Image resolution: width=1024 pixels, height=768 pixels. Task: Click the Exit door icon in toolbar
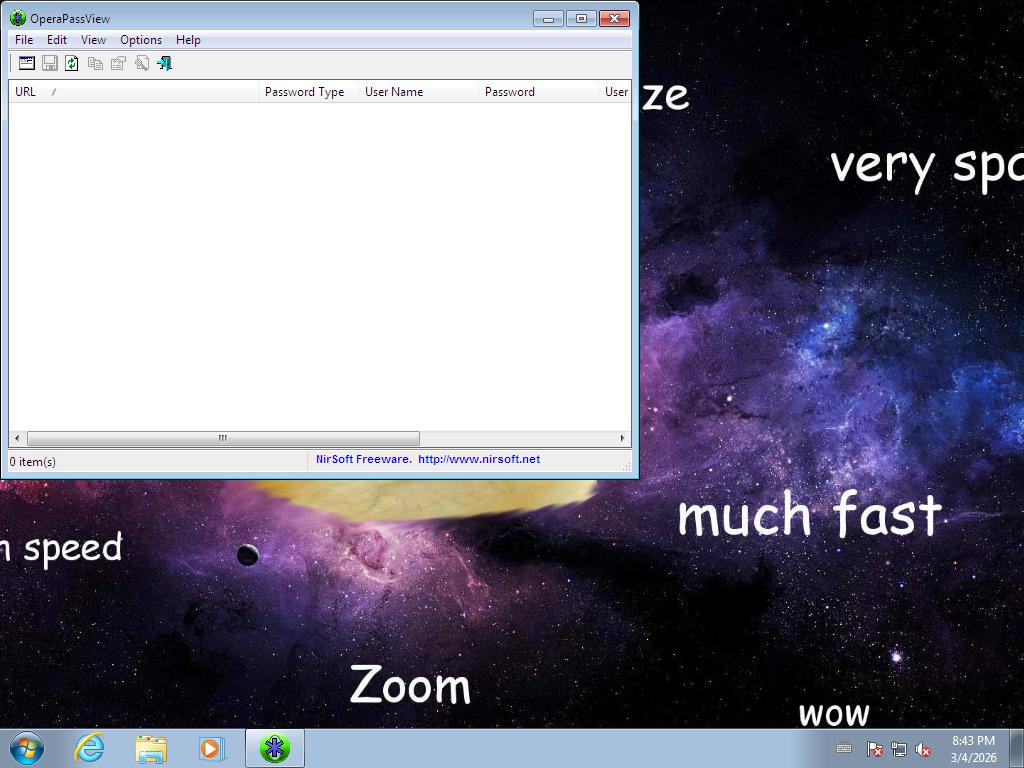[165, 63]
